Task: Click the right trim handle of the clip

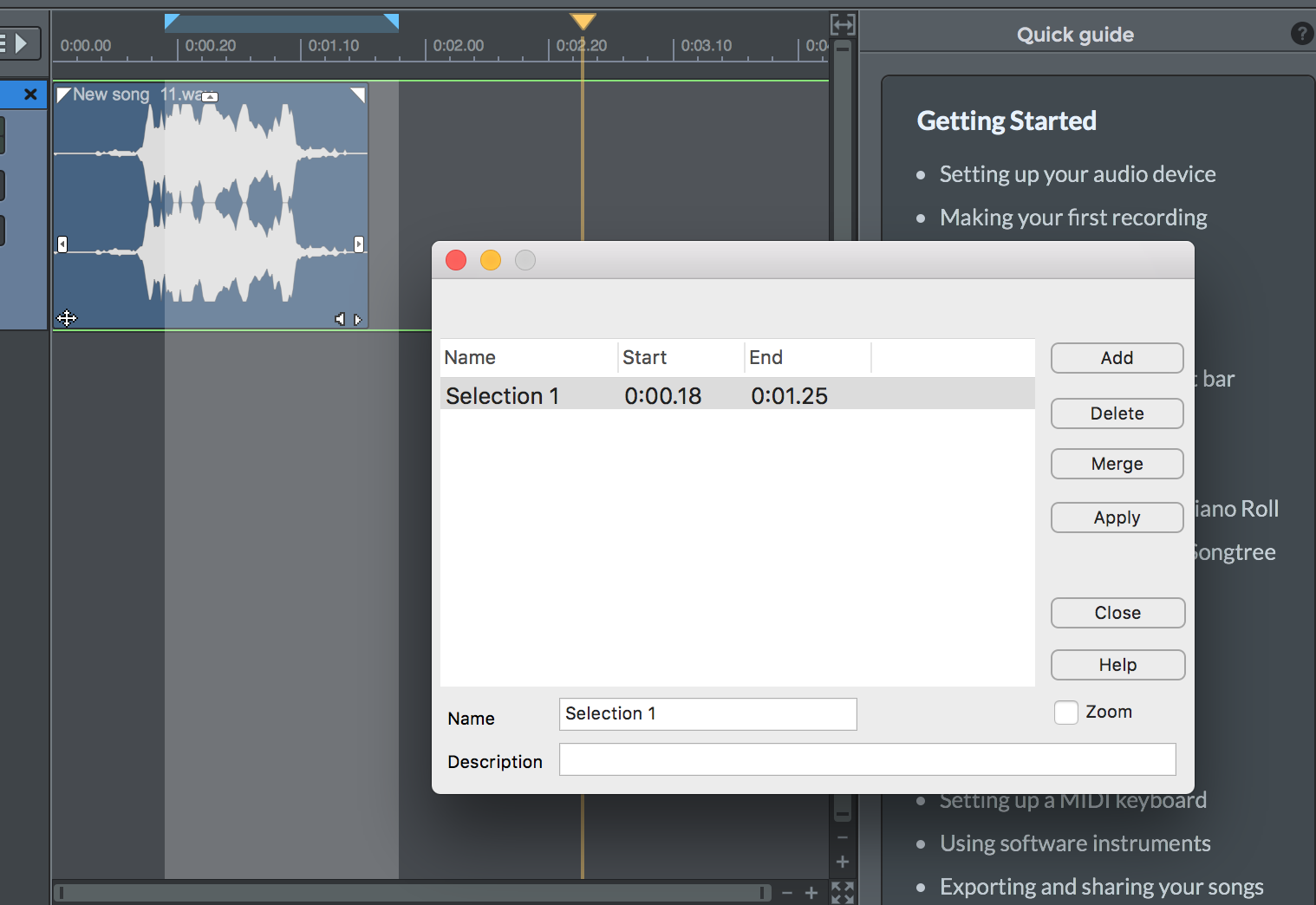Action: 359,244
